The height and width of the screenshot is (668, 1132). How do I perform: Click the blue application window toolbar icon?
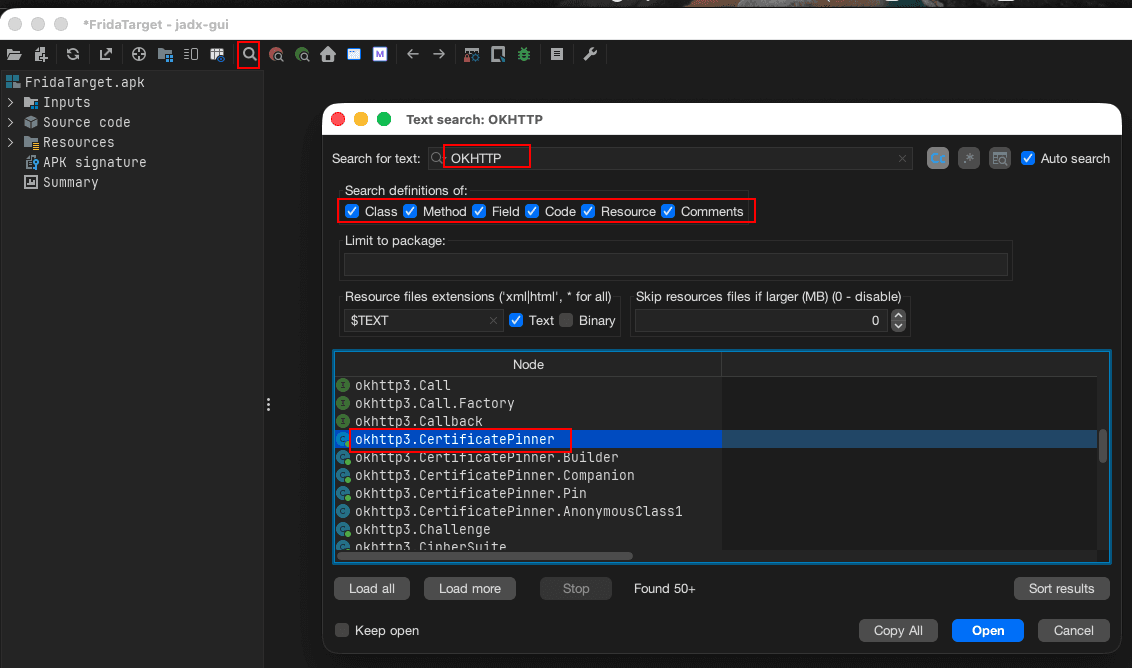[354, 54]
